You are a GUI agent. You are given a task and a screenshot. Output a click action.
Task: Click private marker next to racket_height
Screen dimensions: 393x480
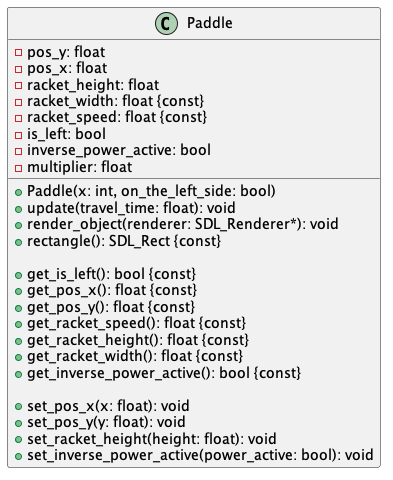pos(18,86)
